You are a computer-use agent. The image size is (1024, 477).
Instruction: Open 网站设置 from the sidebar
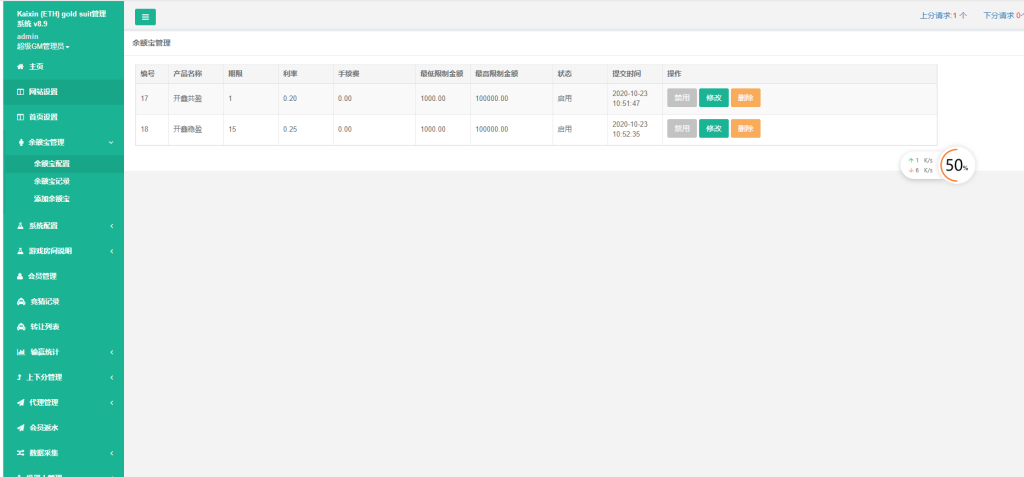(43, 92)
